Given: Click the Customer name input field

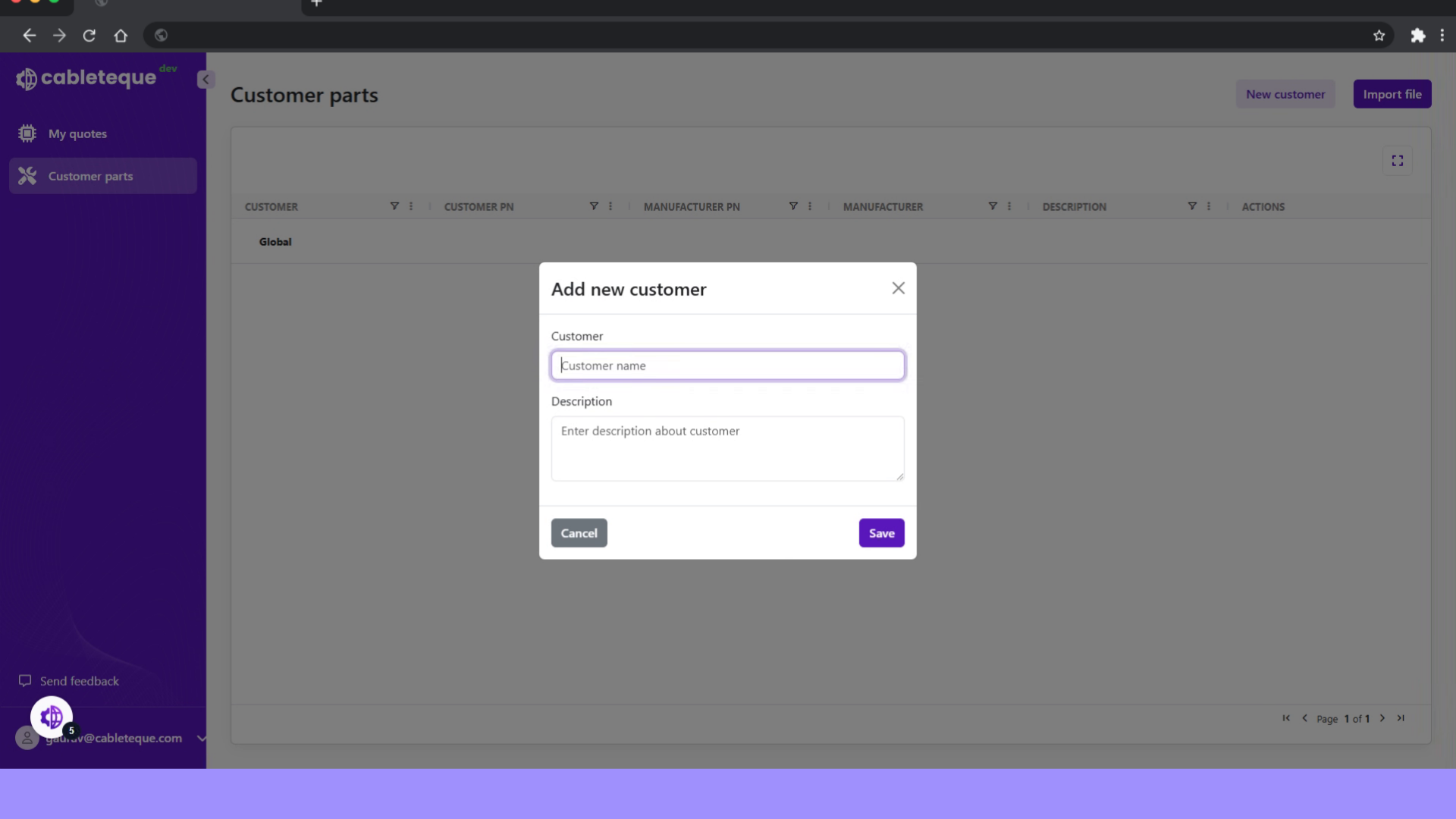Looking at the screenshot, I should point(727,365).
